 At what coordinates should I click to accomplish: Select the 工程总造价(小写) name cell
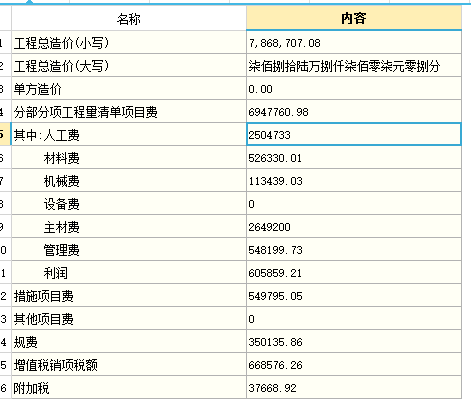tap(129, 42)
